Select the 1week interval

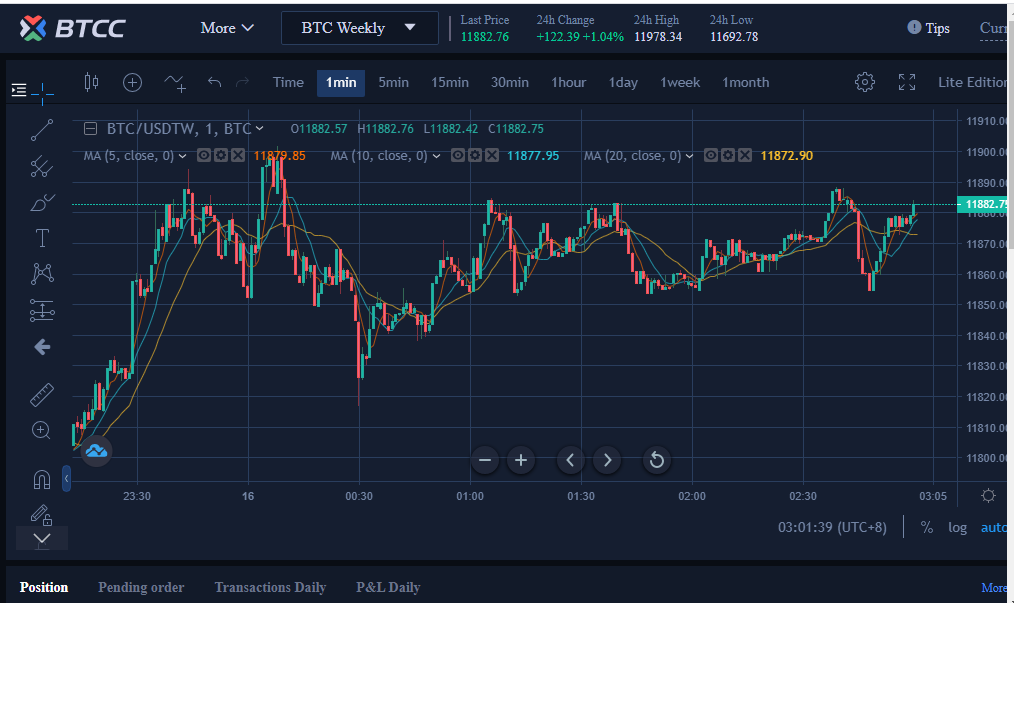pyautogui.click(x=680, y=83)
